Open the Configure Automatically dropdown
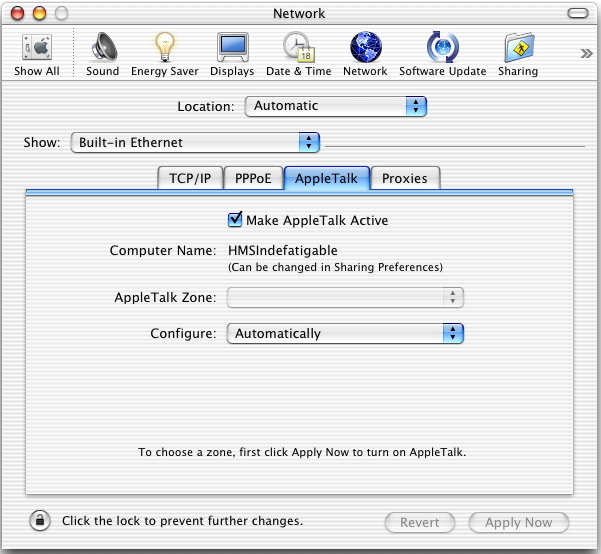The width and height of the screenshot is (601, 554). click(x=345, y=334)
